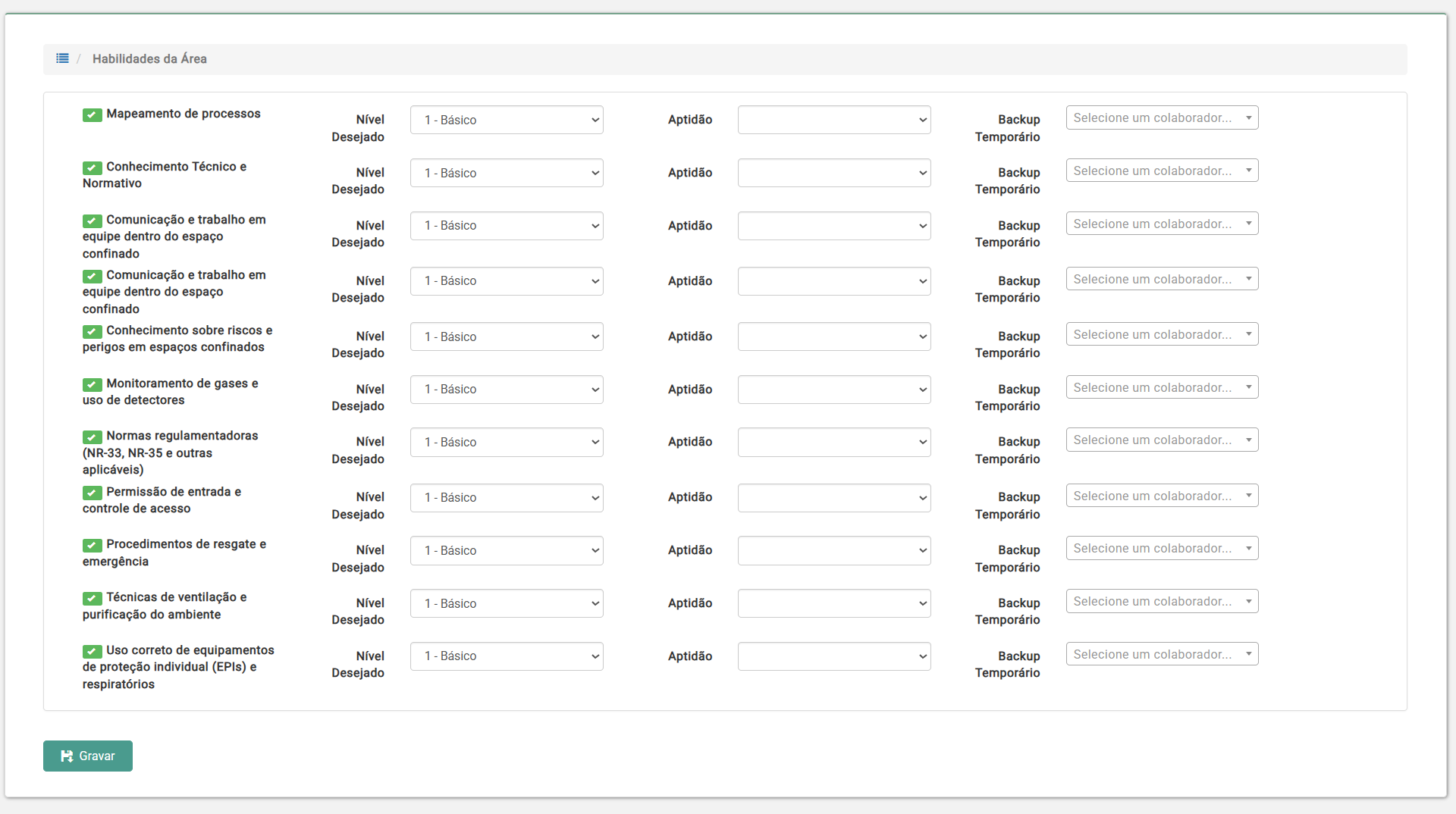
Task: Toggle Conhecimento sobre riscos e perigos checkbox
Action: coord(93,331)
